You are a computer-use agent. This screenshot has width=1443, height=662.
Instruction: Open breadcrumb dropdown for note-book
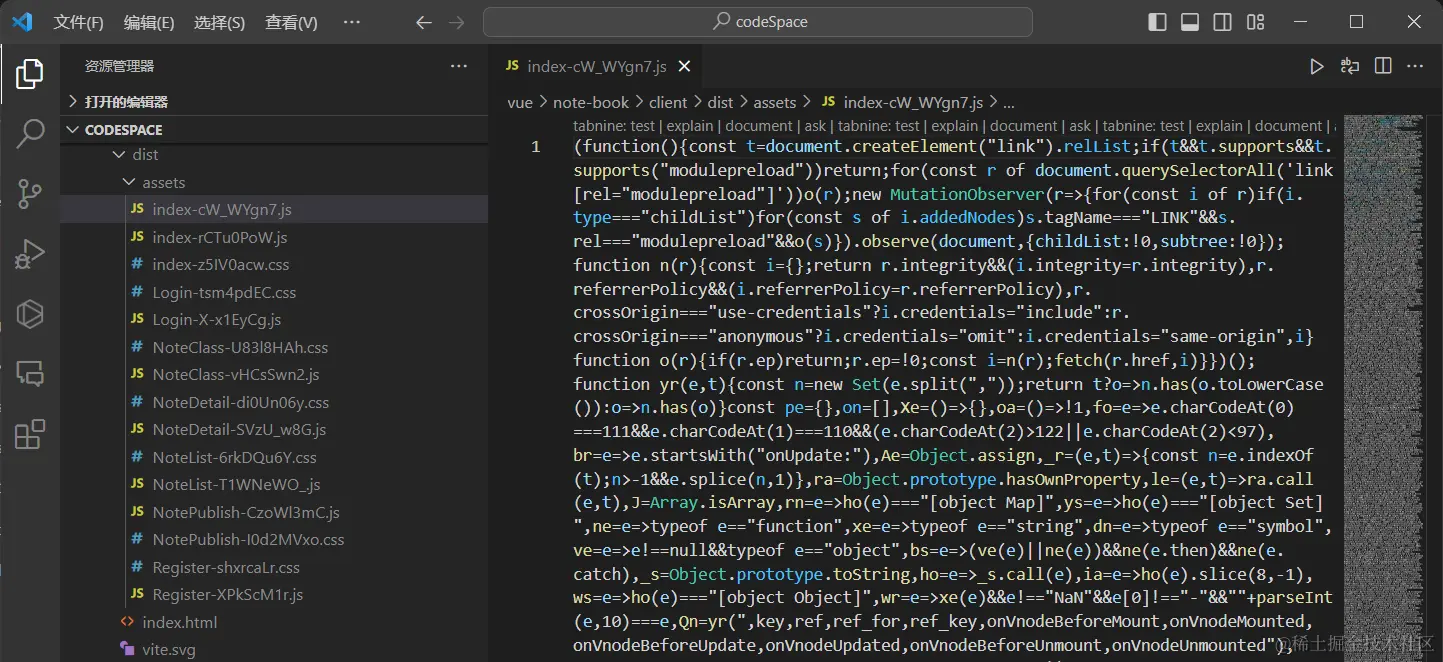click(591, 102)
